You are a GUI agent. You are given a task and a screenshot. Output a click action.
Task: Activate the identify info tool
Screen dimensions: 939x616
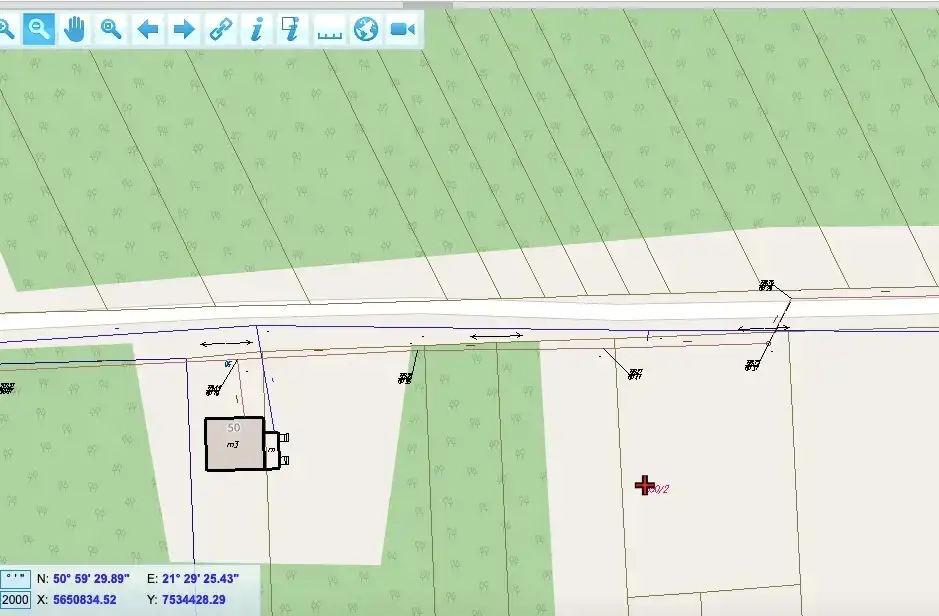coord(256,29)
